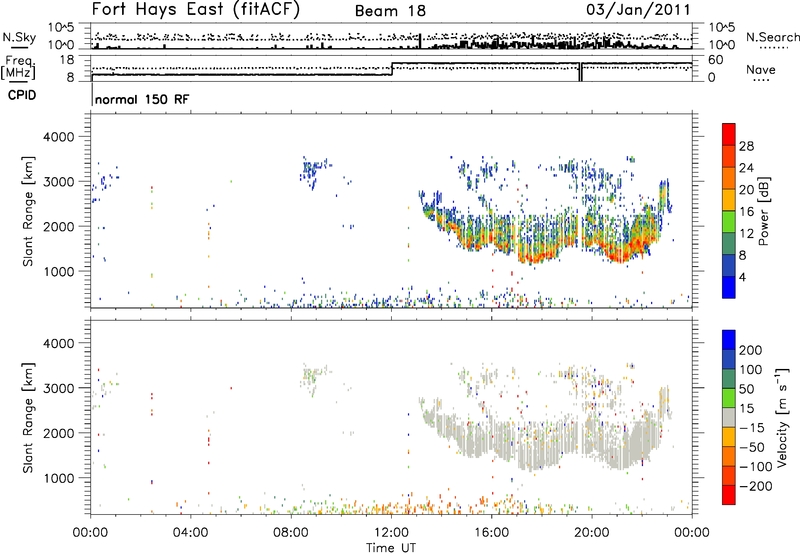Click the 'Fort Hays East (fitACF)' title

coord(196,10)
